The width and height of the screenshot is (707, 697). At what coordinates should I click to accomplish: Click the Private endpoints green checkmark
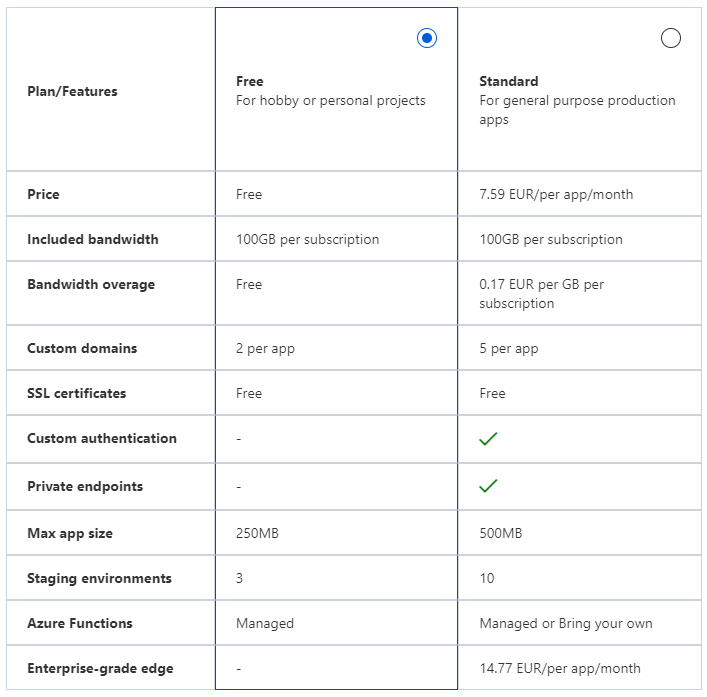(x=488, y=486)
